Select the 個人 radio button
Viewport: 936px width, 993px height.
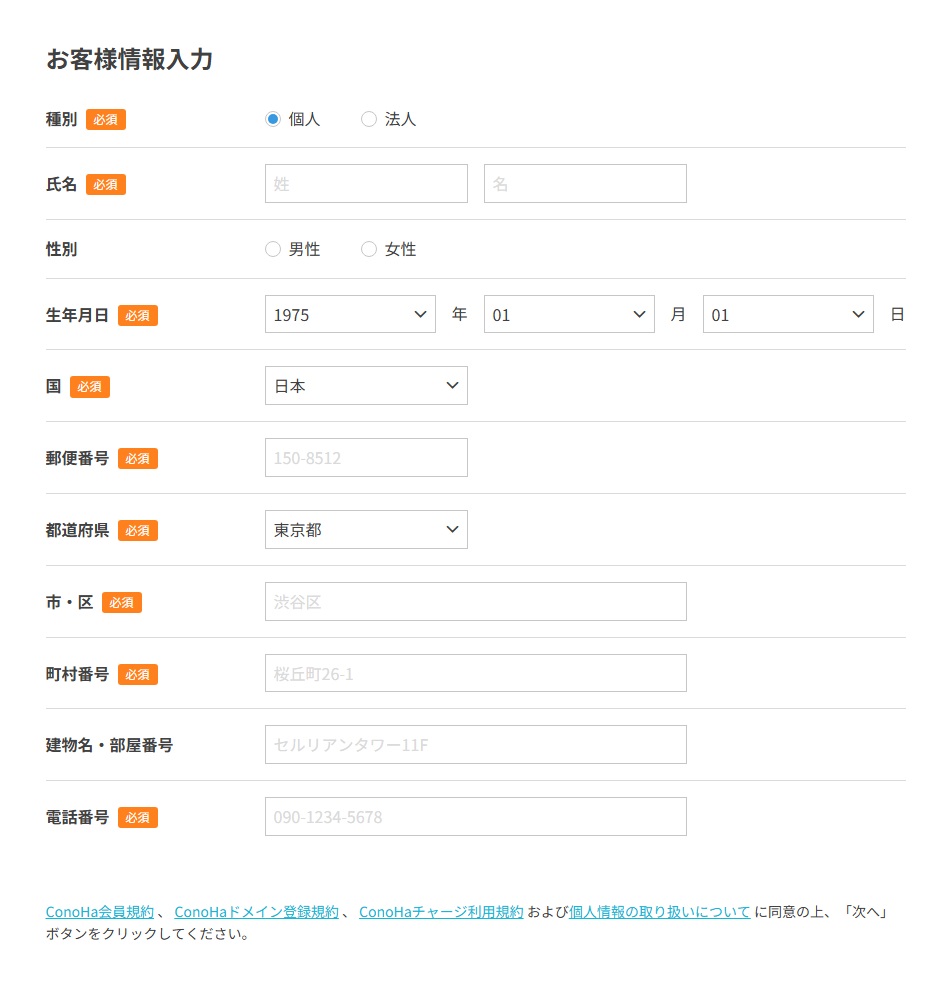(x=273, y=119)
